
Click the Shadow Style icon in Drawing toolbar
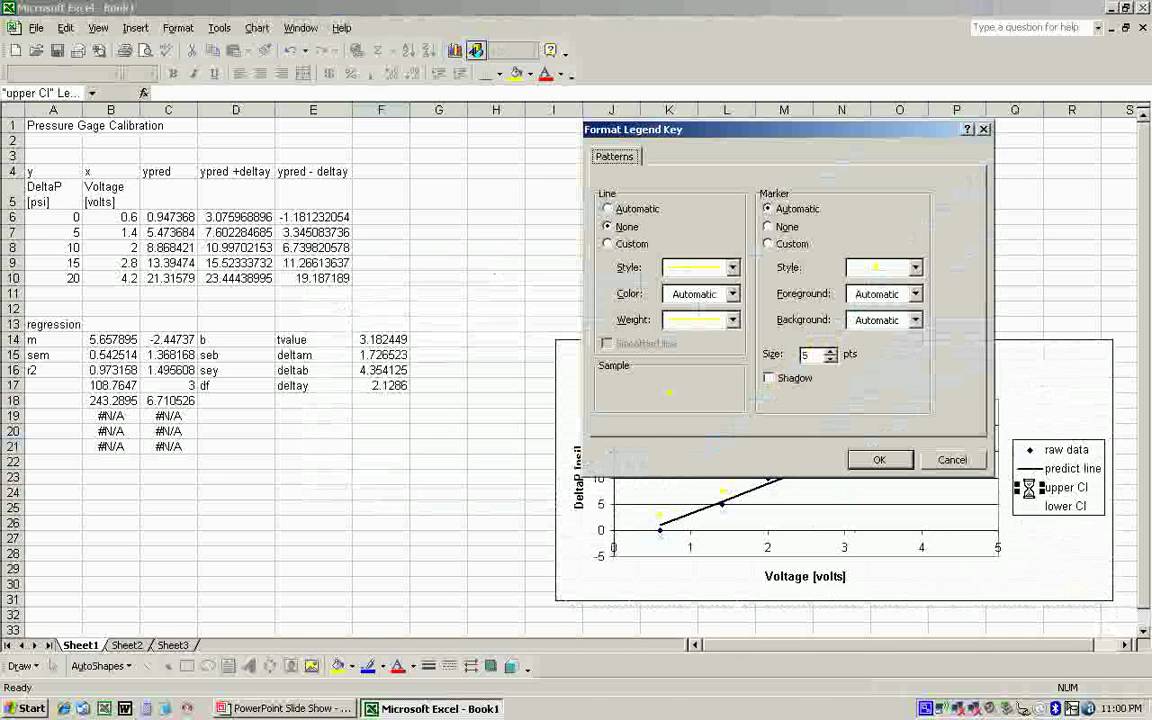coord(491,666)
